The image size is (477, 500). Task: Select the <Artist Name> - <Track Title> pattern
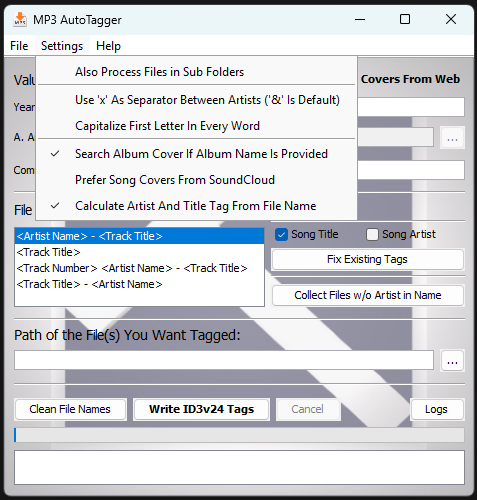tap(139, 236)
